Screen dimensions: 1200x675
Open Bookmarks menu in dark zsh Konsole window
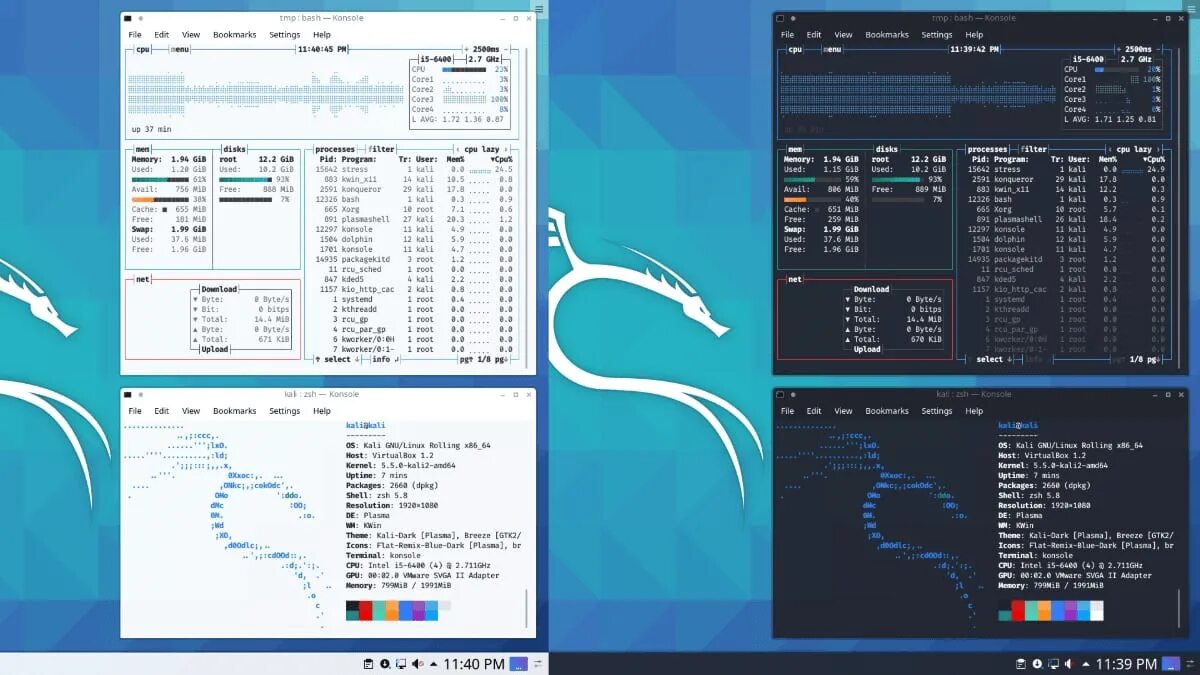888,411
